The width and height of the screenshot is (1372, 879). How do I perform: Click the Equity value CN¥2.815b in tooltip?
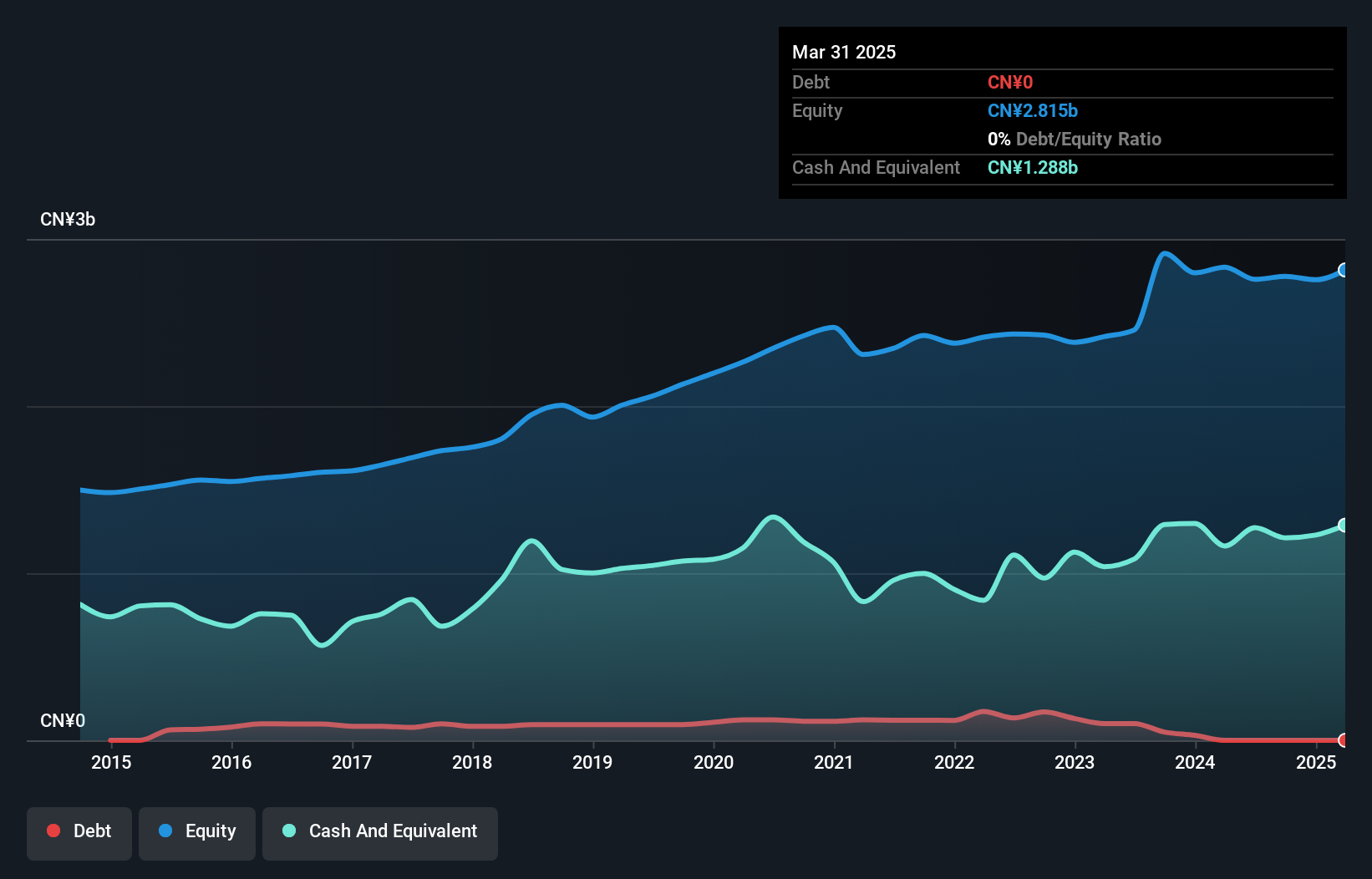point(1033,110)
